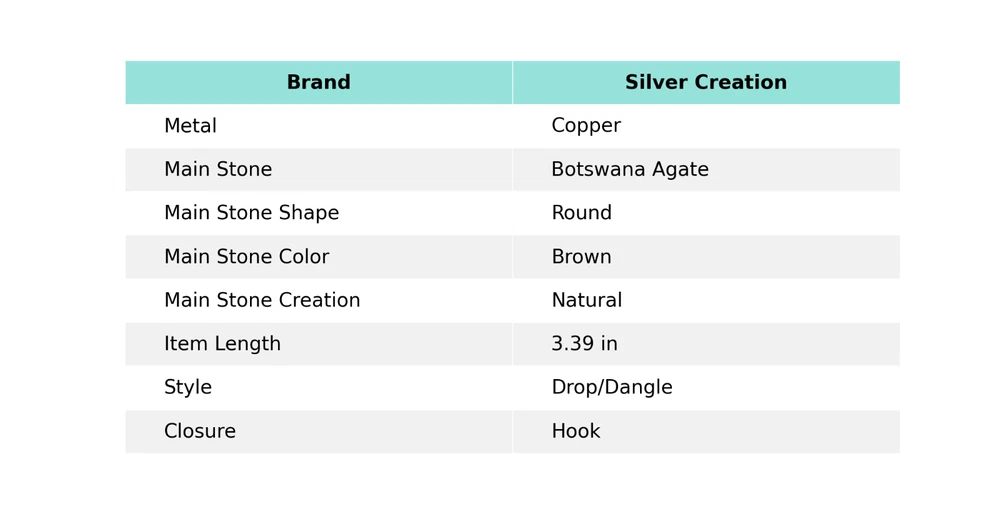Click the Round value
Image resolution: width=1000 pixels, height=509 pixels.
(x=581, y=213)
